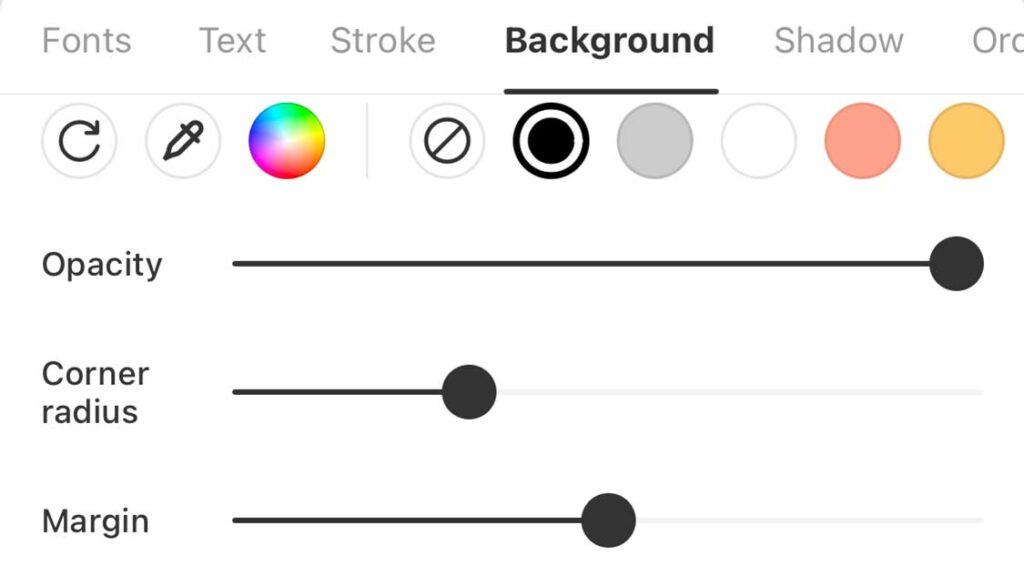This screenshot has width=1024, height=576.
Task: Switch to the Fonts tab
Action: (87, 40)
